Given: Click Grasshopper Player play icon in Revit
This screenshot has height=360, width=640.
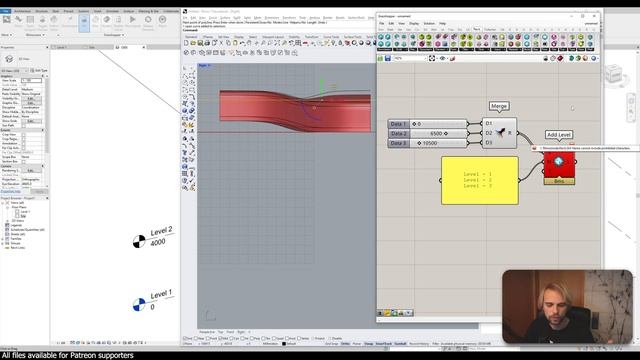Looking at the screenshot, I should (132, 20).
